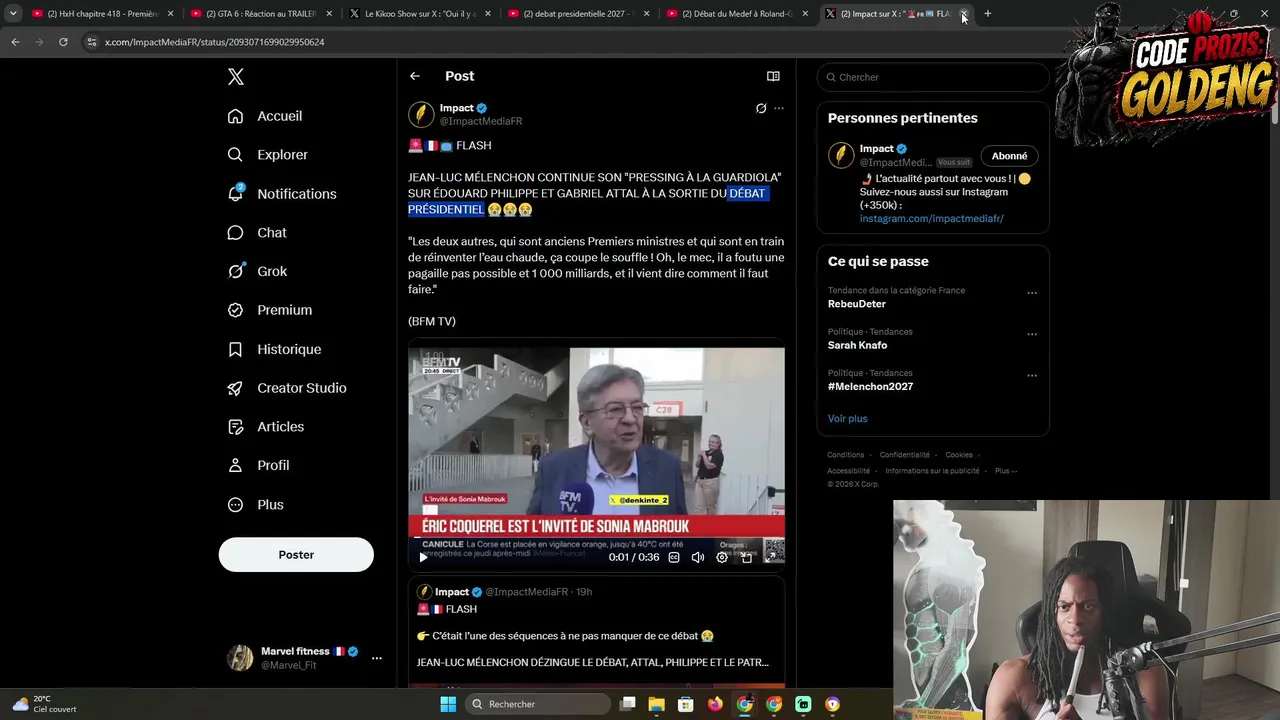Expand the Plus menu in the sidebar
Screen dimensions: 1280x720
pos(256,505)
